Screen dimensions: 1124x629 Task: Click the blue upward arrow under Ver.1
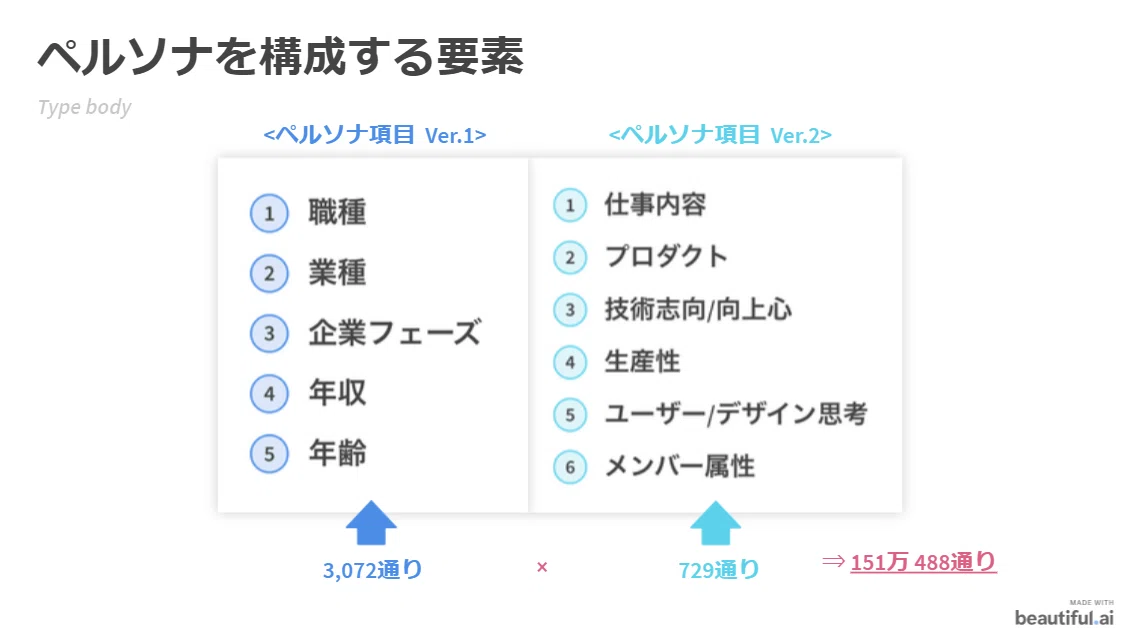click(371, 523)
